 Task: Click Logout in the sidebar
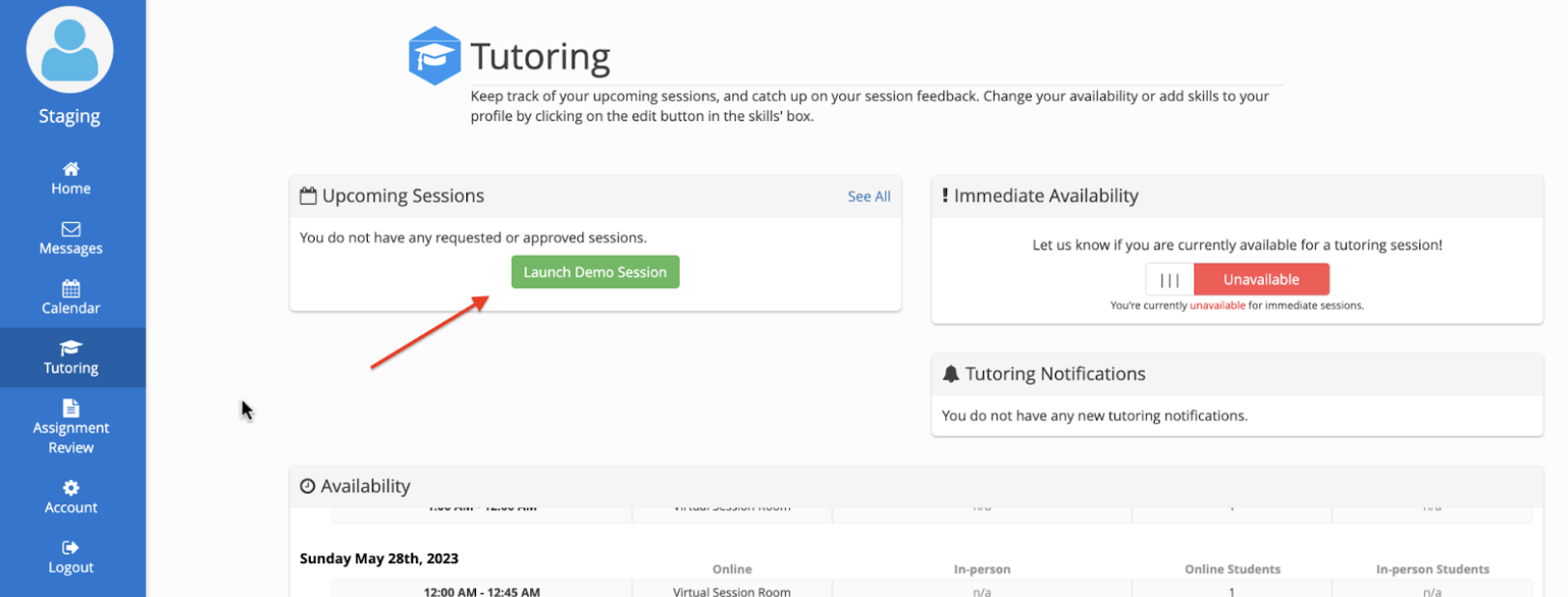(x=70, y=557)
